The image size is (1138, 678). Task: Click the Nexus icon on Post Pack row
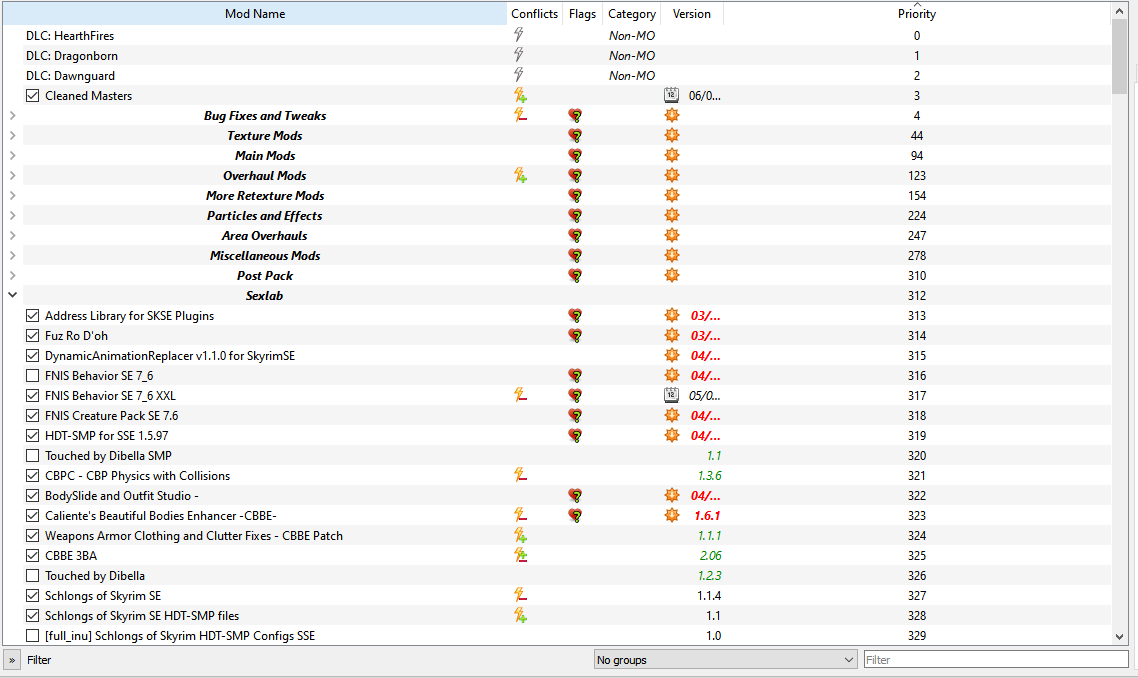pos(672,275)
